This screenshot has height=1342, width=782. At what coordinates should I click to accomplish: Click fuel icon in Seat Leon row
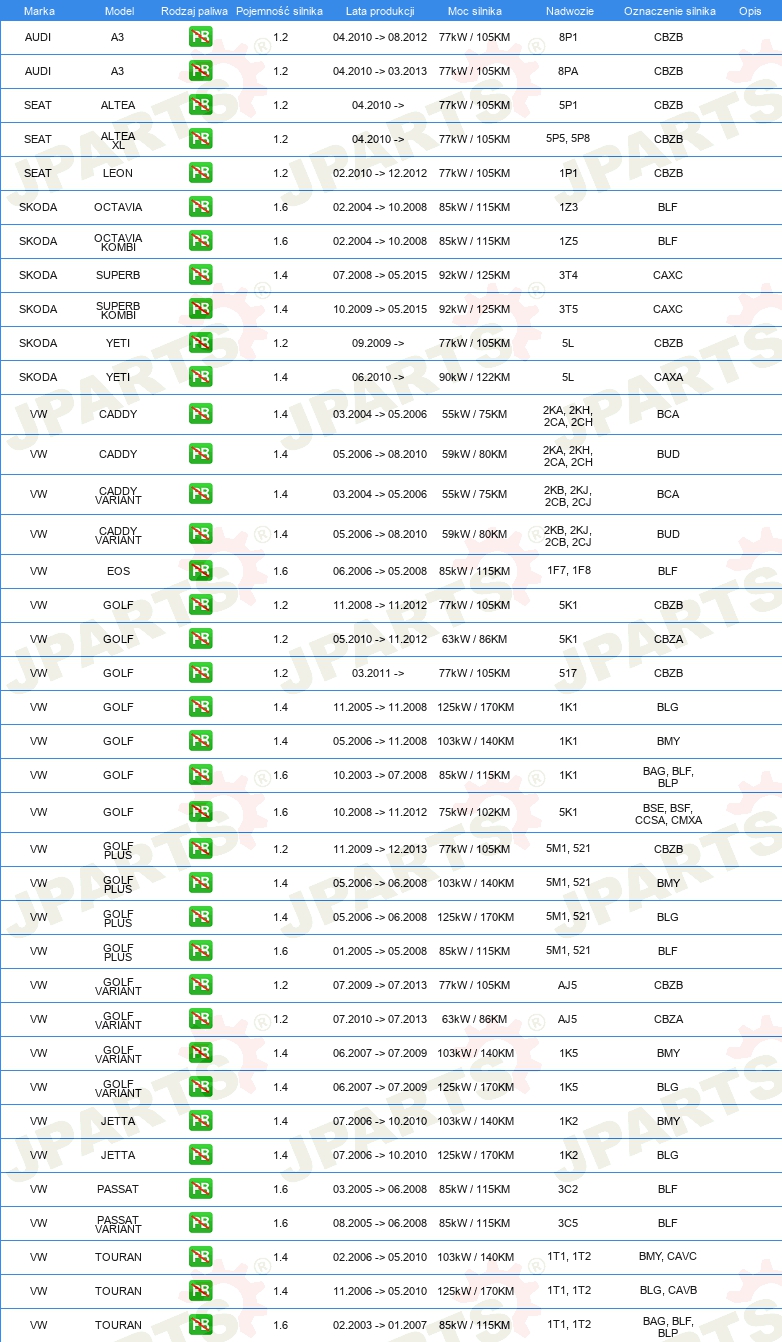[200, 173]
